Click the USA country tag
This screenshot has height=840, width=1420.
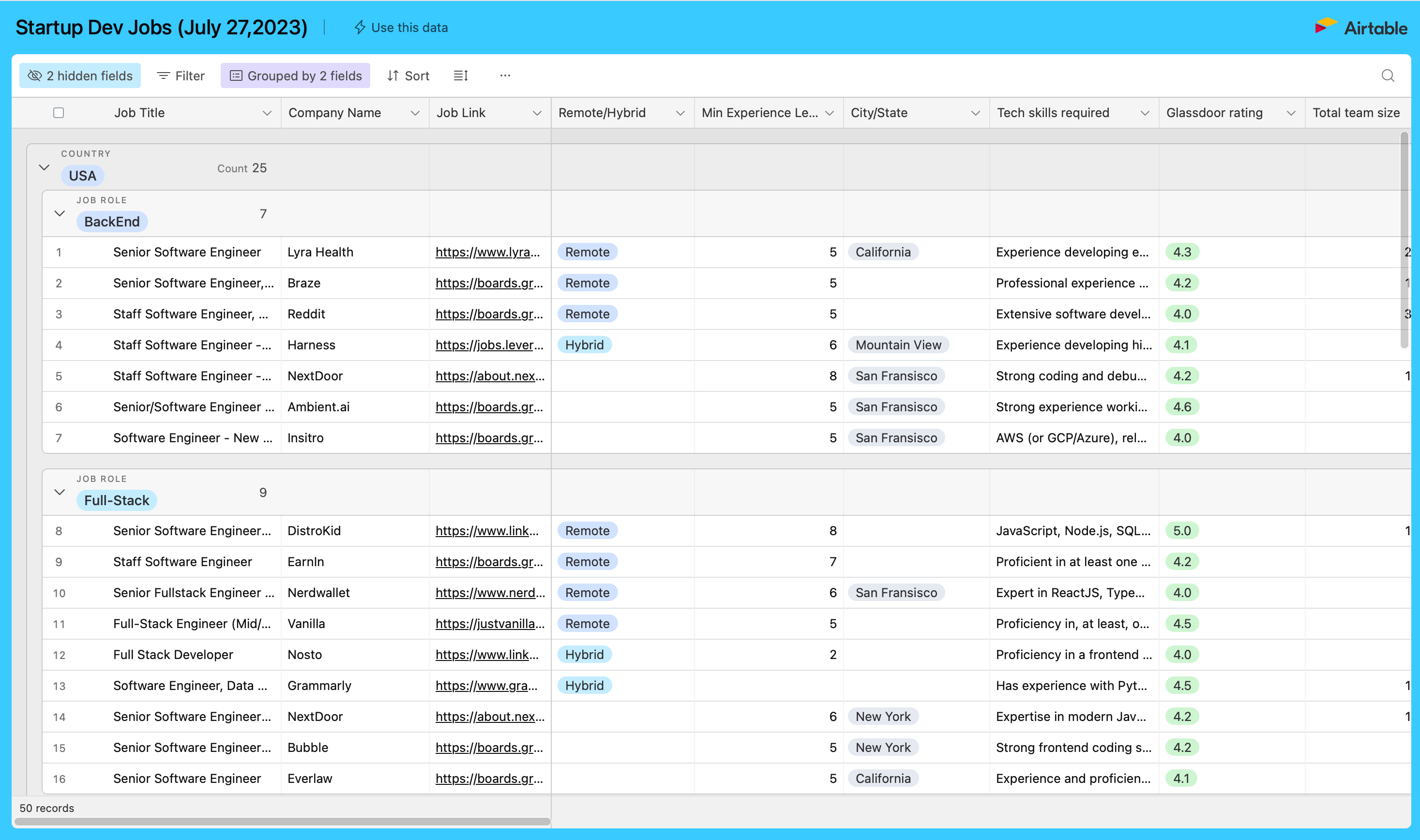click(x=82, y=176)
